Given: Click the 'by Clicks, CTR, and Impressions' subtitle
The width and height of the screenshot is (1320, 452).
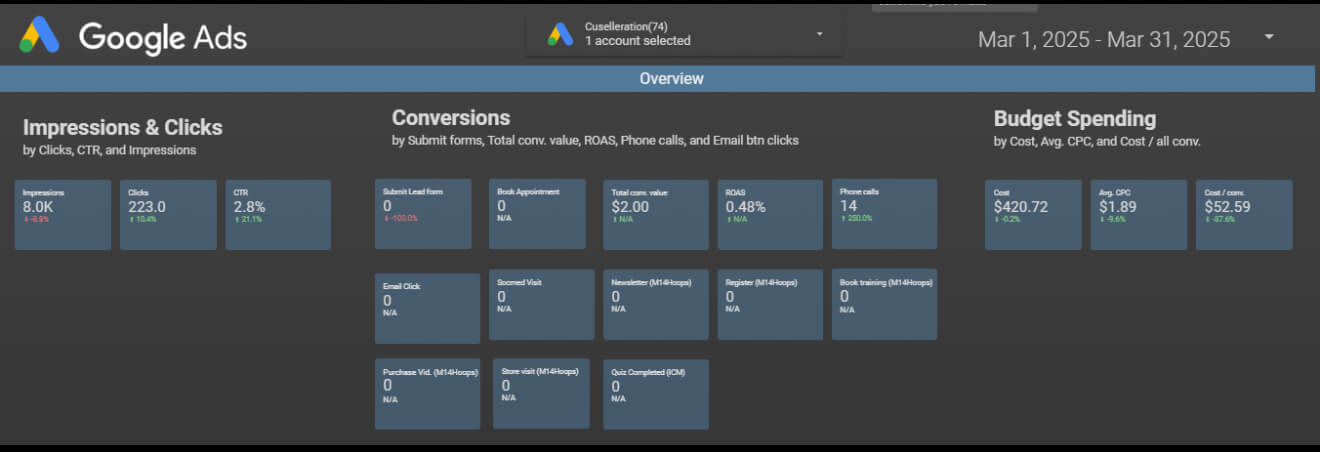Looking at the screenshot, I should (110, 151).
